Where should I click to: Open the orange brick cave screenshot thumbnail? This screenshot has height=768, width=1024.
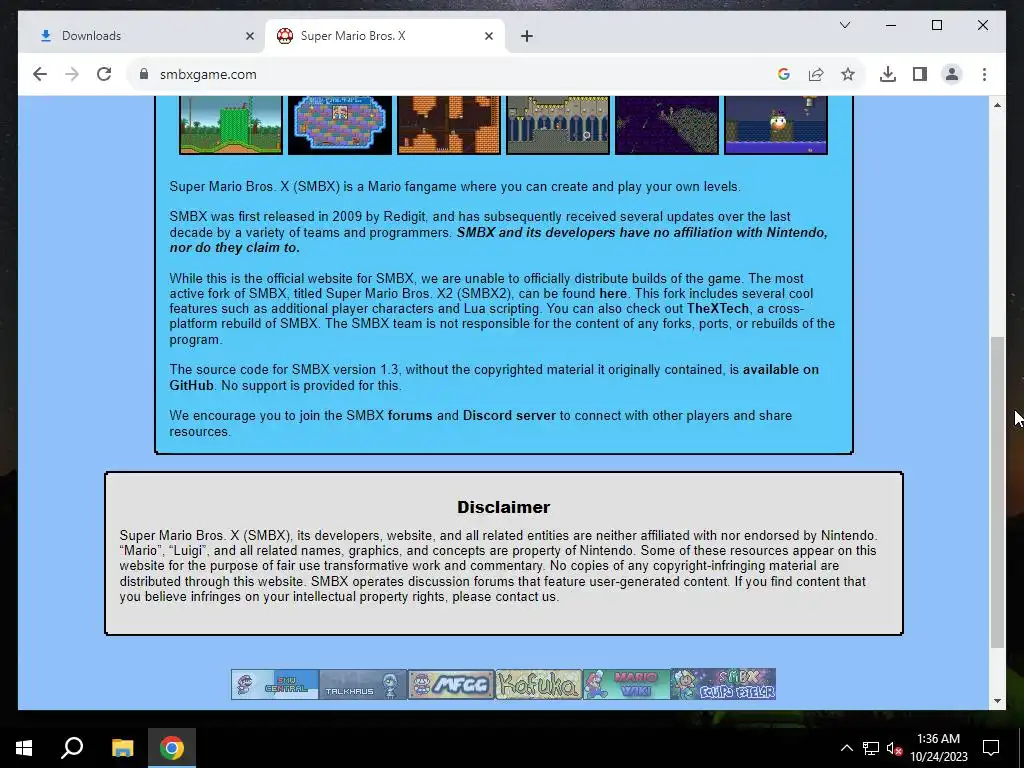[449, 125]
